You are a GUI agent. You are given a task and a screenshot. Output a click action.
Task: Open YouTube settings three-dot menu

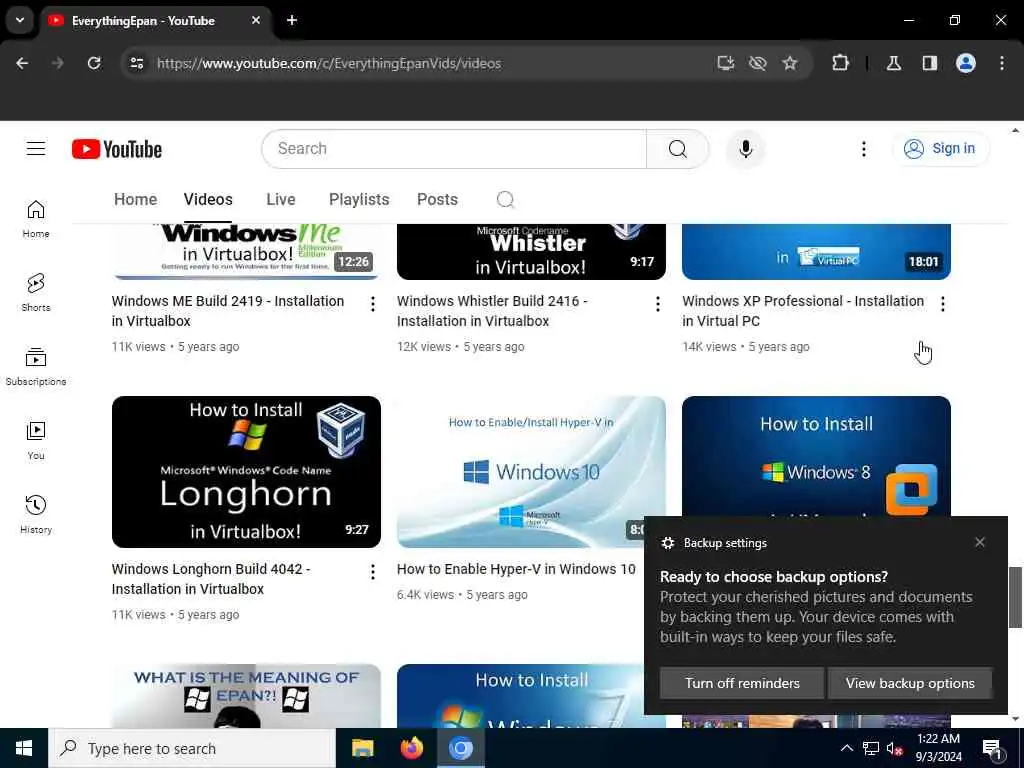click(863, 149)
